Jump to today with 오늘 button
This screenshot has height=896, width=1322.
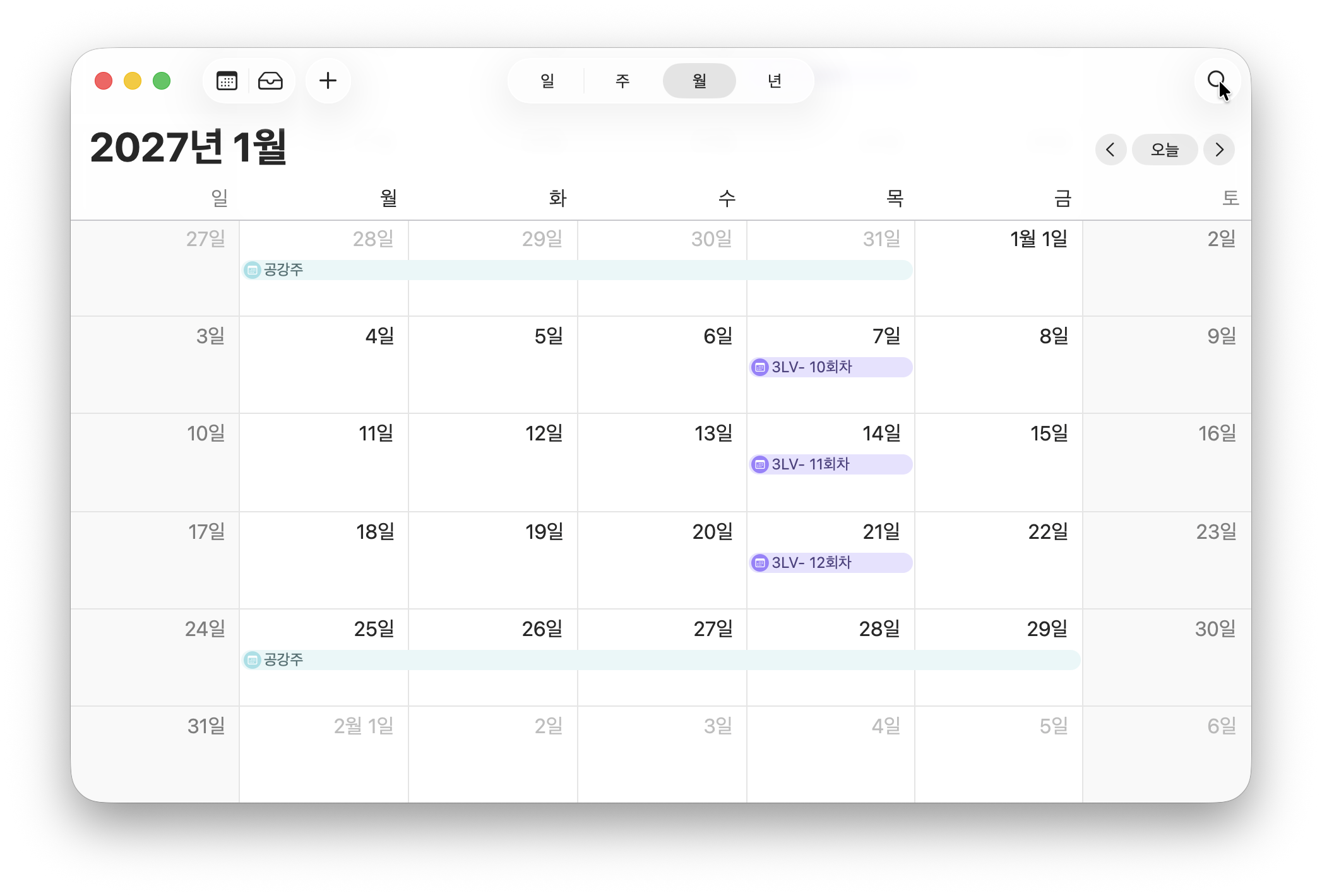tap(1165, 150)
